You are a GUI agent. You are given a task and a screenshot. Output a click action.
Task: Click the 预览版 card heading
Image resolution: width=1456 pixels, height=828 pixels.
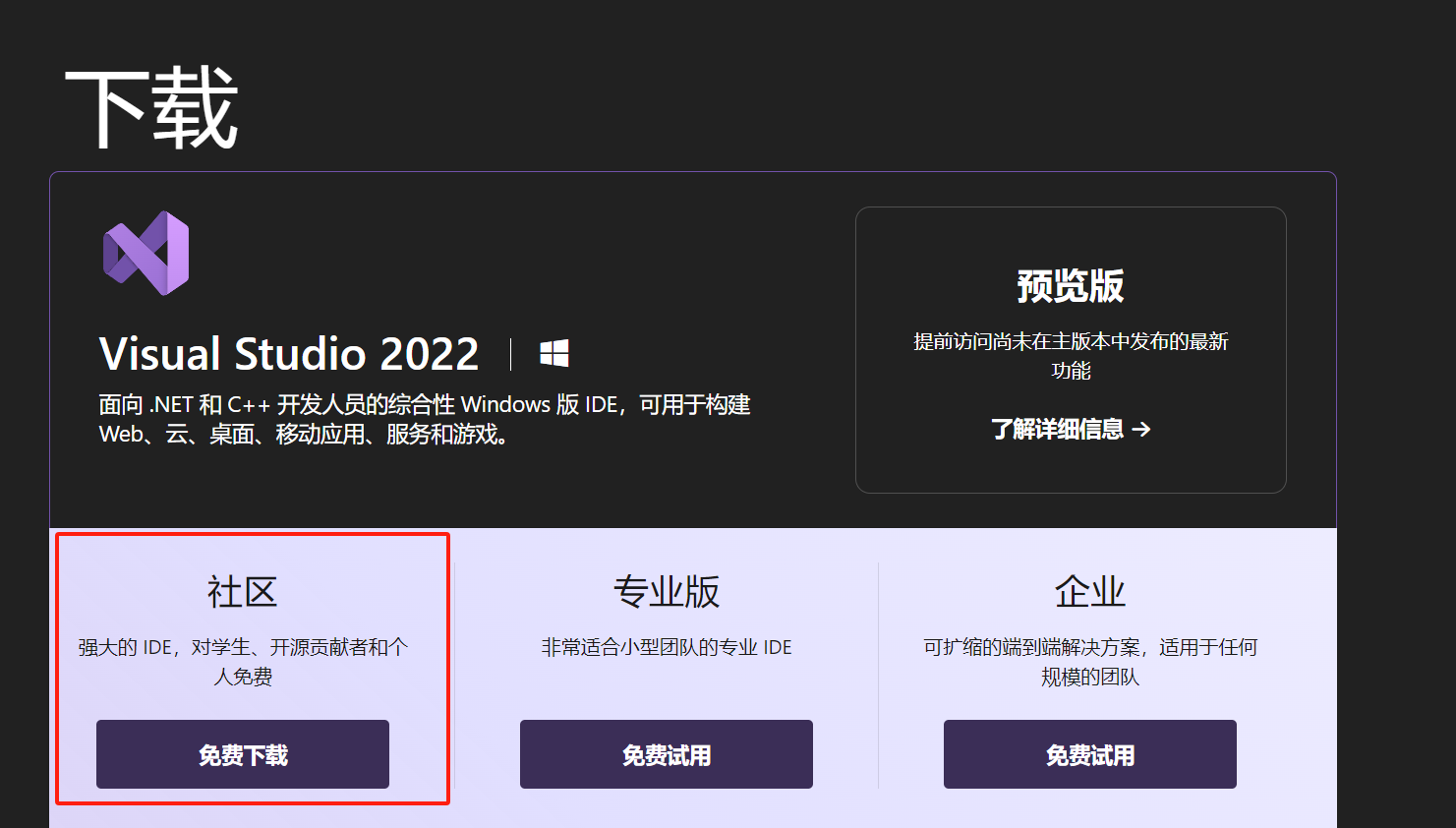pos(1071,285)
